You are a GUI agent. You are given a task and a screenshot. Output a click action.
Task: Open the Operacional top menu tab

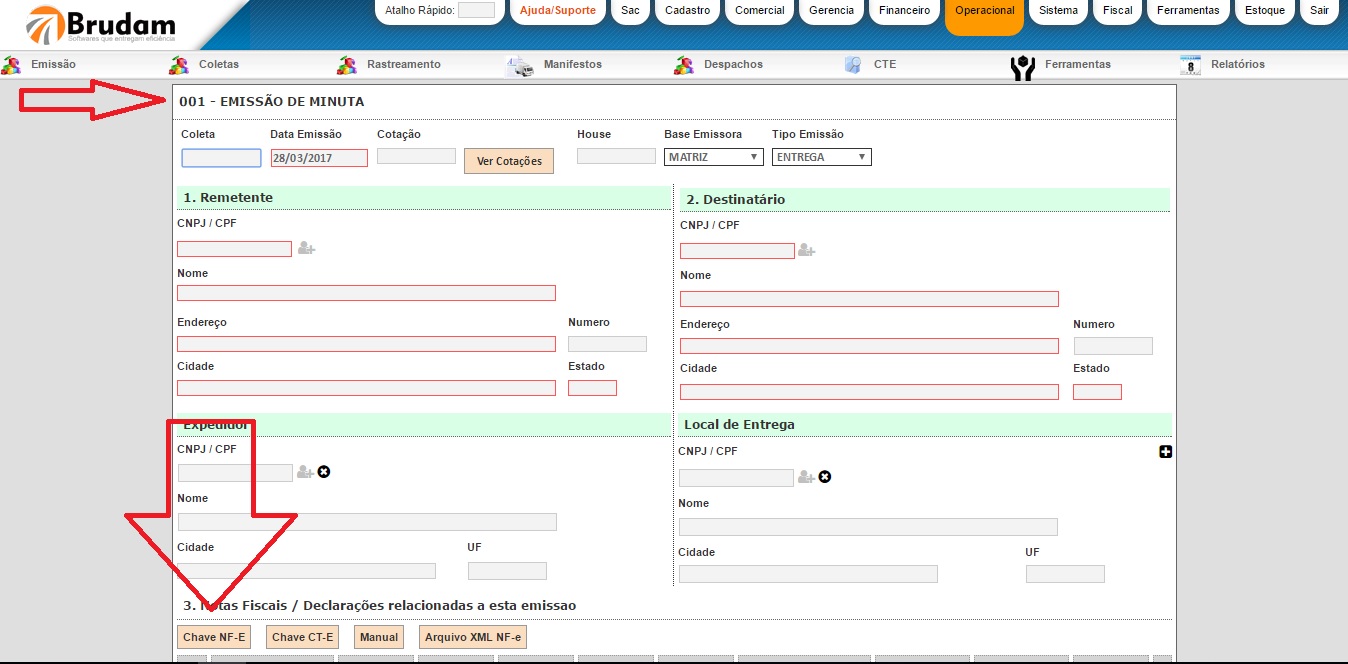984,11
